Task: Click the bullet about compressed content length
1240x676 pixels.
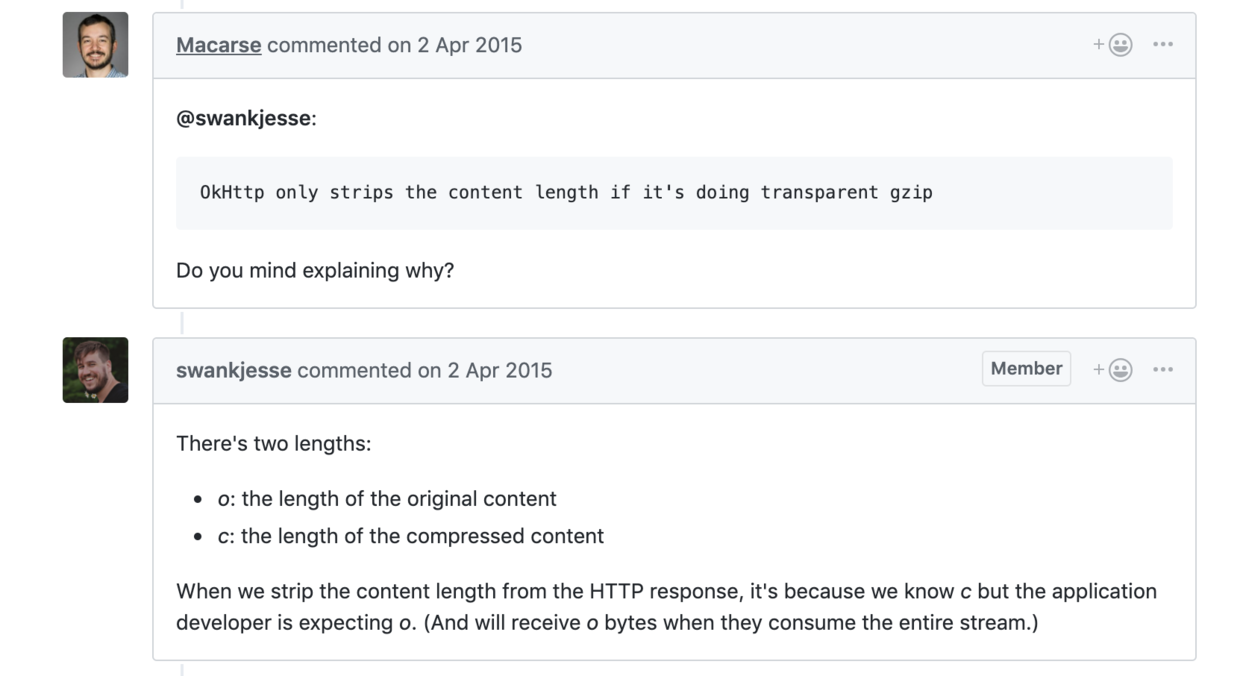Action: (x=411, y=536)
